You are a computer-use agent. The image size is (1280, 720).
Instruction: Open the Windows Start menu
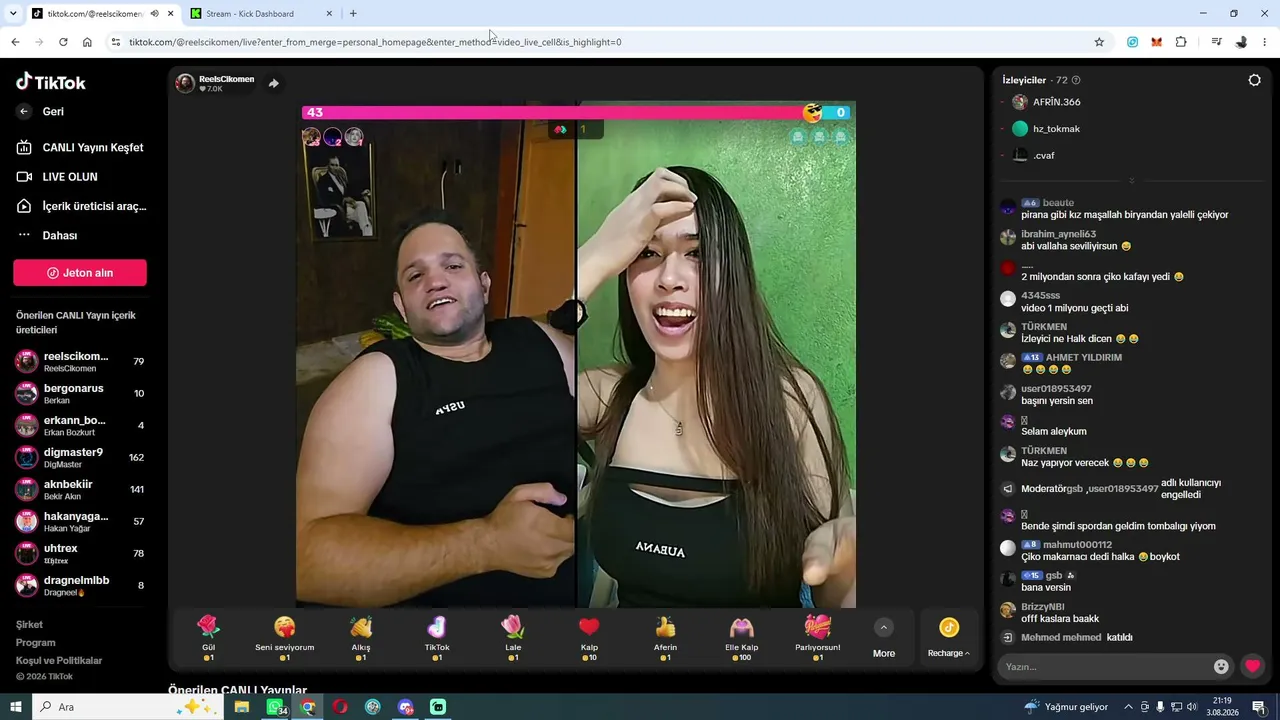pyautogui.click(x=16, y=707)
